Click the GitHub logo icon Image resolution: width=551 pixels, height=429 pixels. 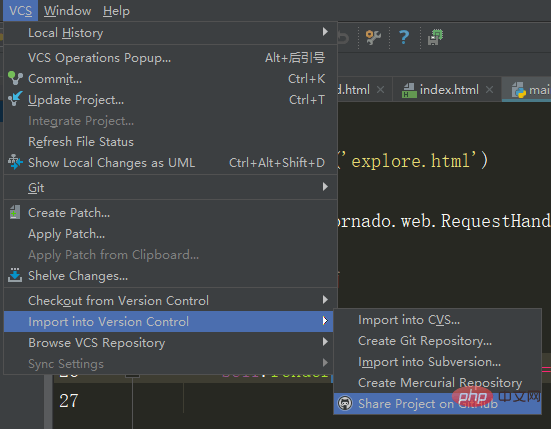pyautogui.click(x=345, y=403)
